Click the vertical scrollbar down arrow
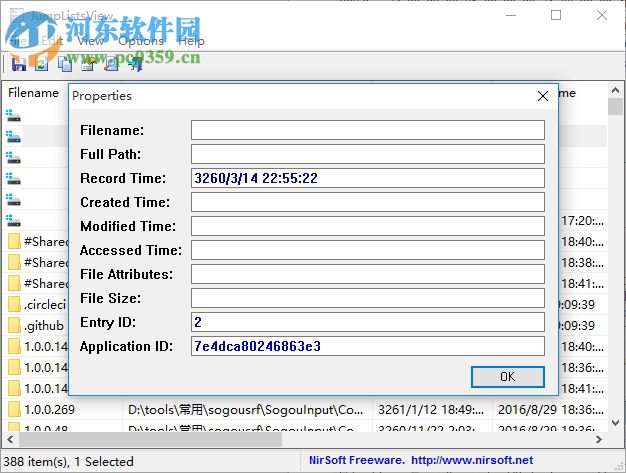This screenshot has width=626, height=473. (615, 422)
